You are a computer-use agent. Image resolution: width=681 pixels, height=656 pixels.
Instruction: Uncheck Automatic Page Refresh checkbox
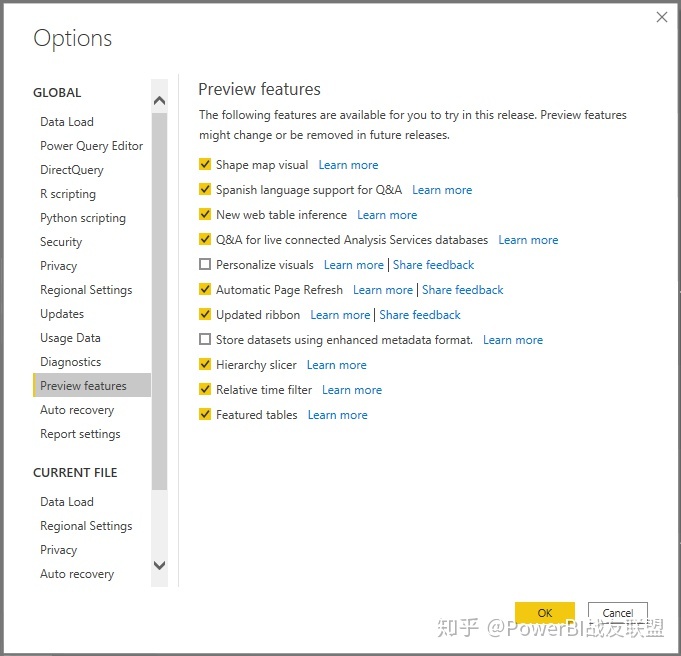(205, 289)
